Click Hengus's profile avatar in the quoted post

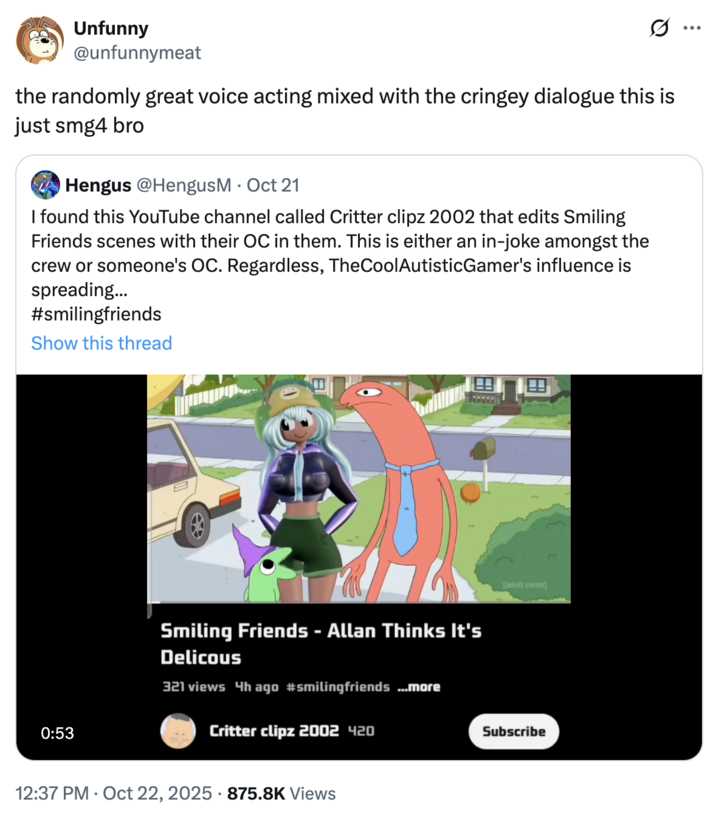click(x=44, y=185)
